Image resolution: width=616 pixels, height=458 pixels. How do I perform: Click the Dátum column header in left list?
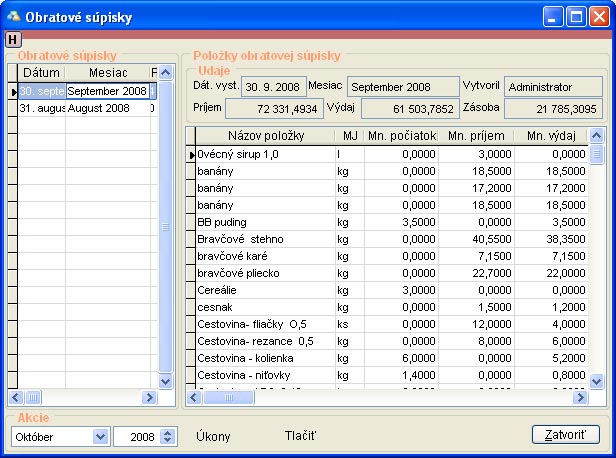41,73
